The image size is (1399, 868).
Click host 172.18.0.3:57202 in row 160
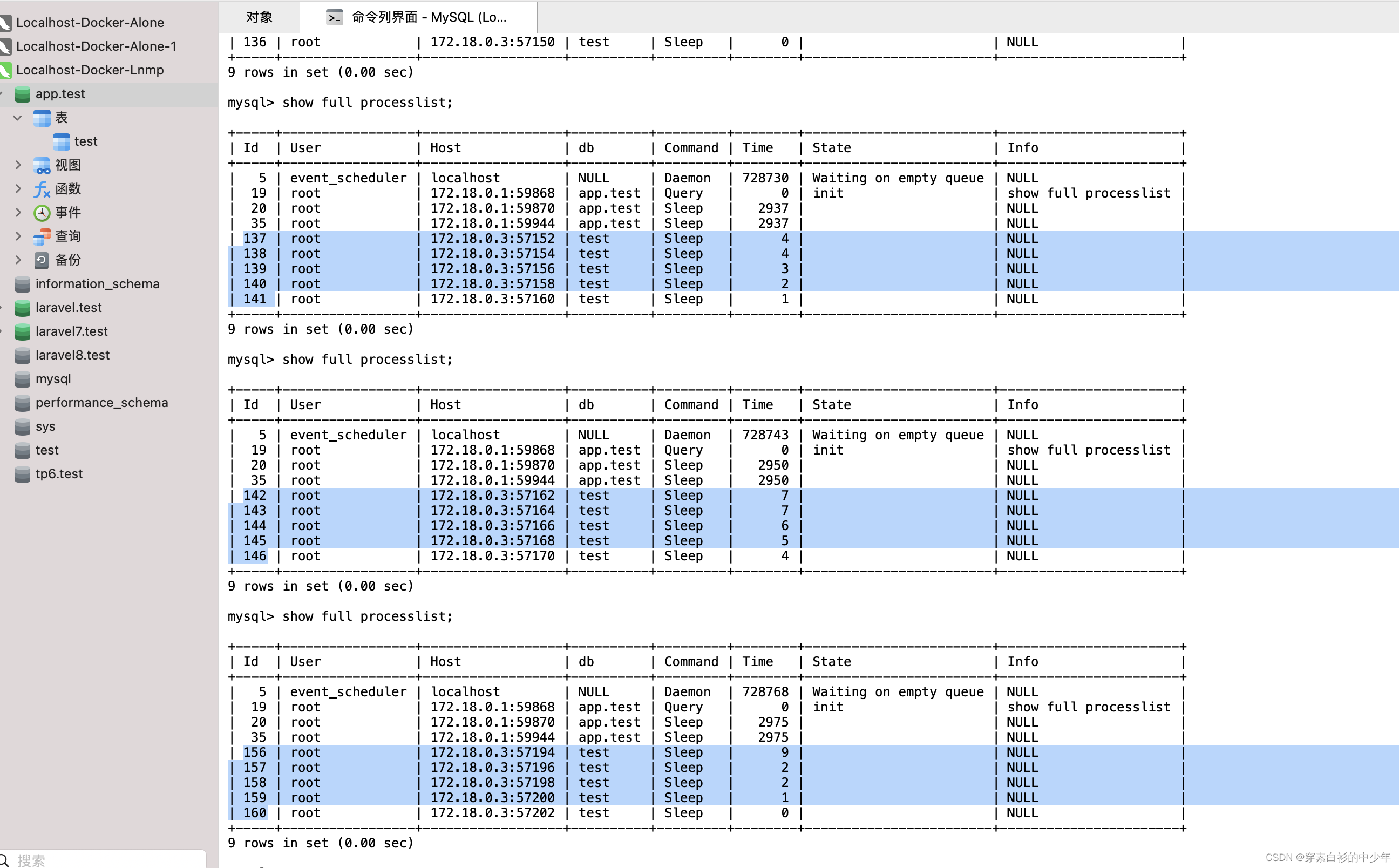(x=492, y=813)
